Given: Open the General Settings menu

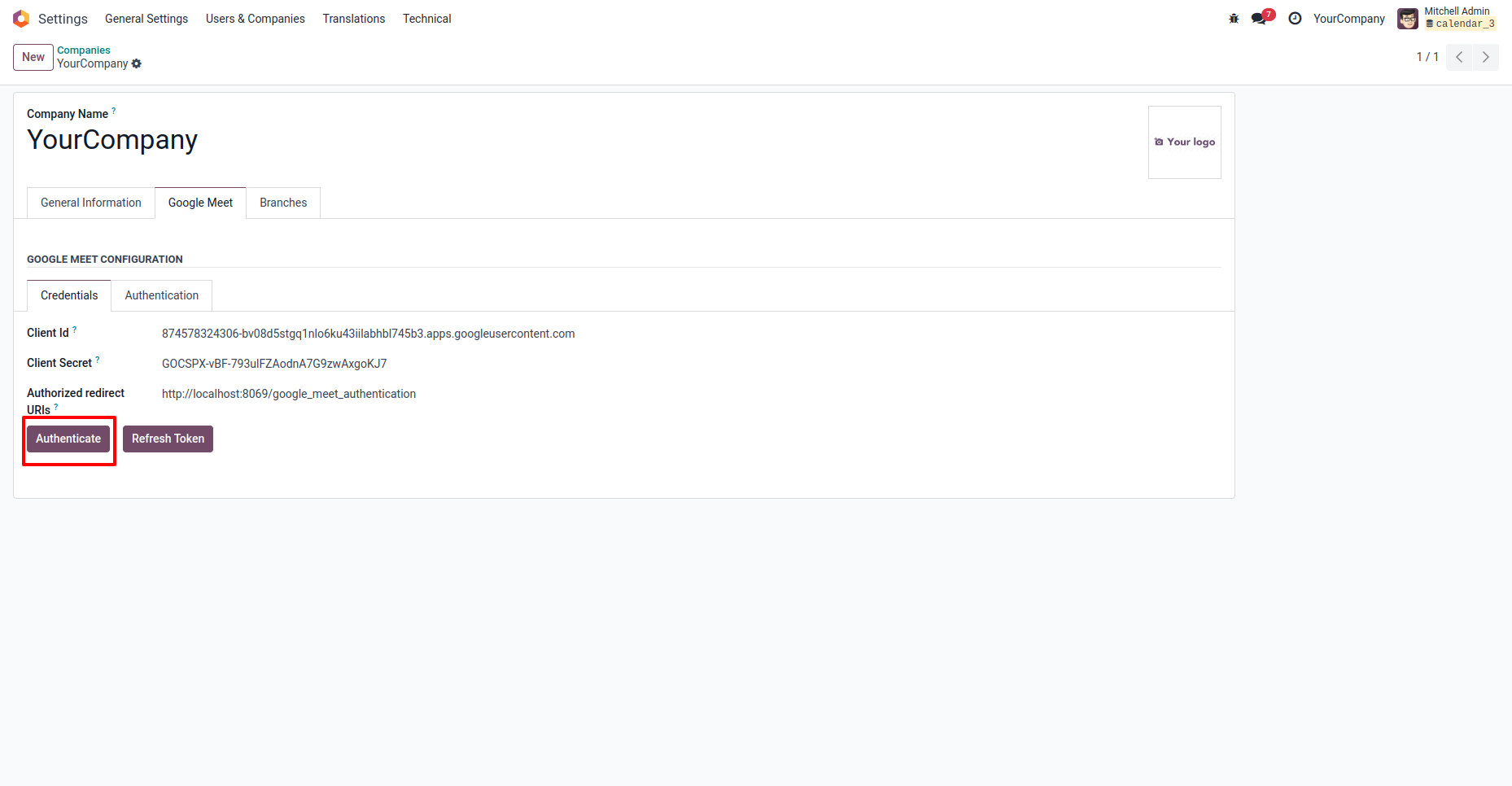Looking at the screenshot, I should click(x=146, y=19).
